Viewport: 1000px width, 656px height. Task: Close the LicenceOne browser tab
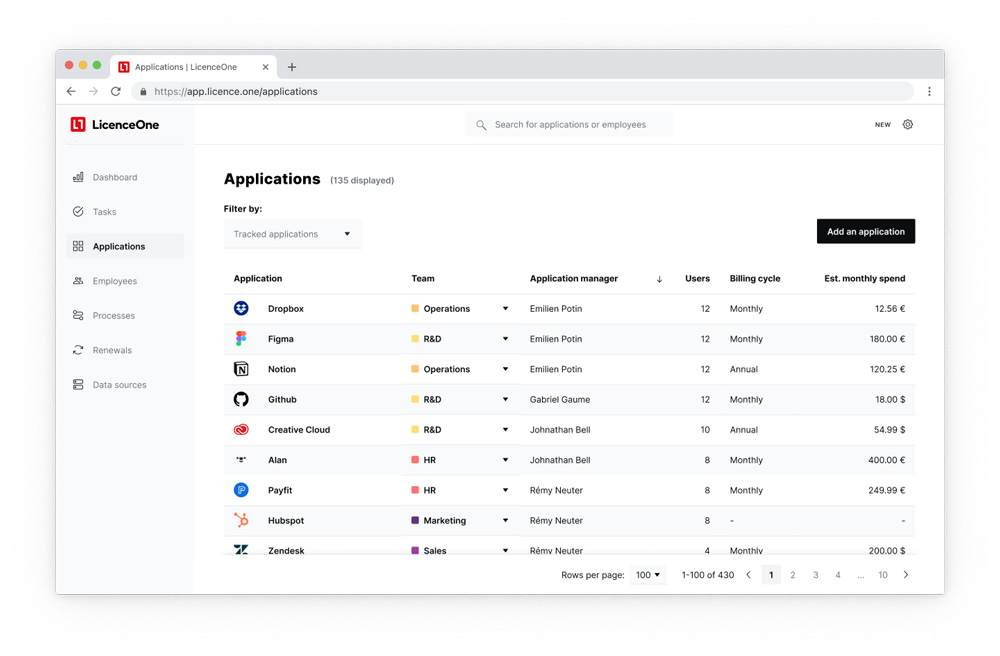tap(265, 67)
